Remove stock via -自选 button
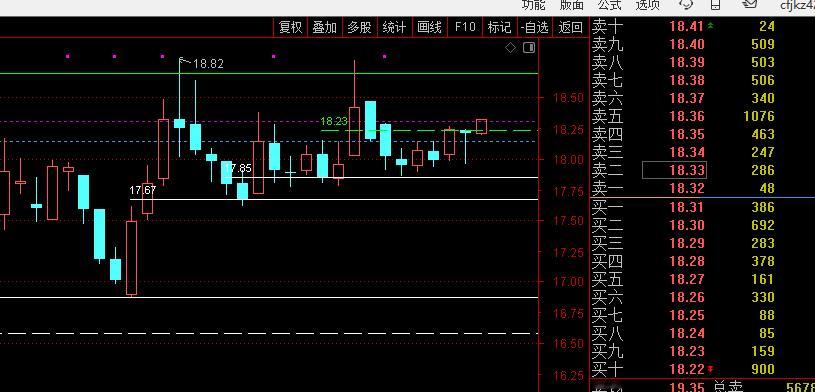This screenshot has width=815, height=392. pos(535,27)
